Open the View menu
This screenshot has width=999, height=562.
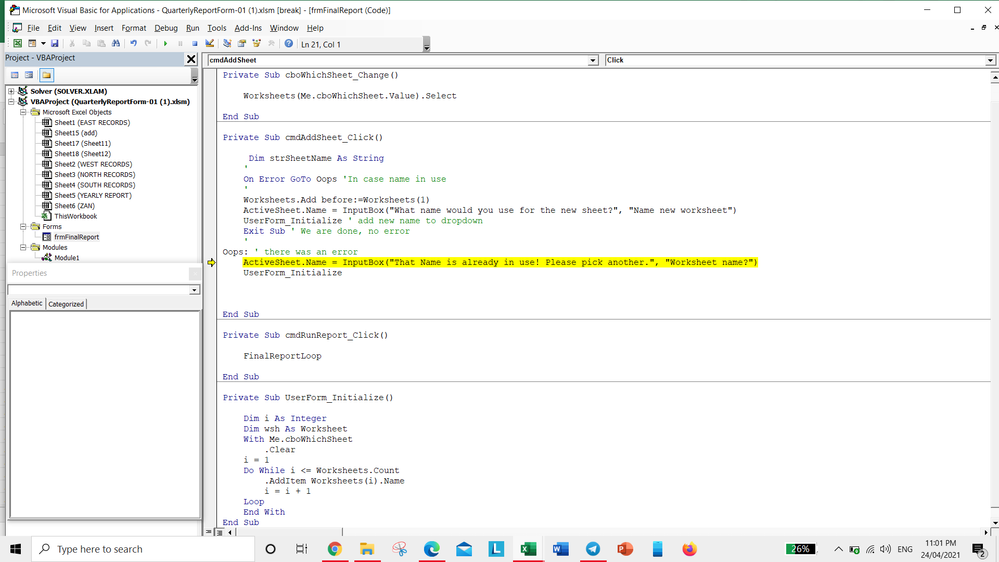78,28
